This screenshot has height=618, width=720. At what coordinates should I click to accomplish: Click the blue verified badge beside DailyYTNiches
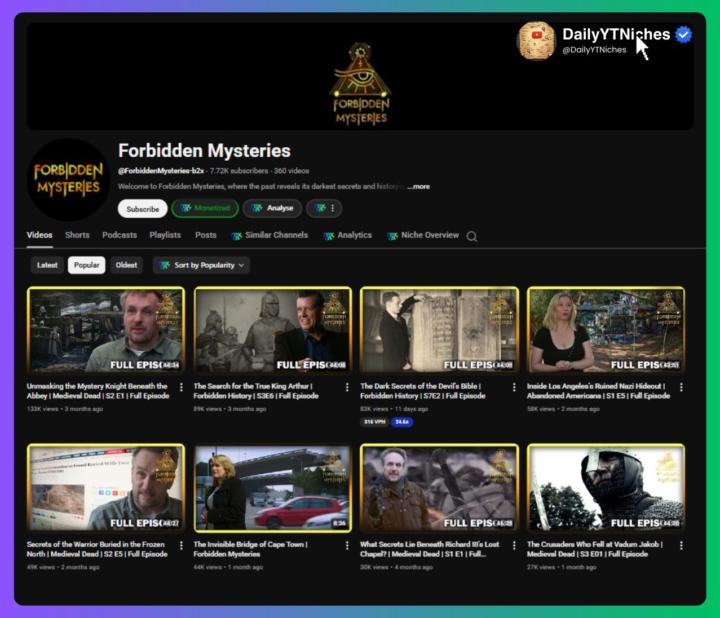pos(684,34)
